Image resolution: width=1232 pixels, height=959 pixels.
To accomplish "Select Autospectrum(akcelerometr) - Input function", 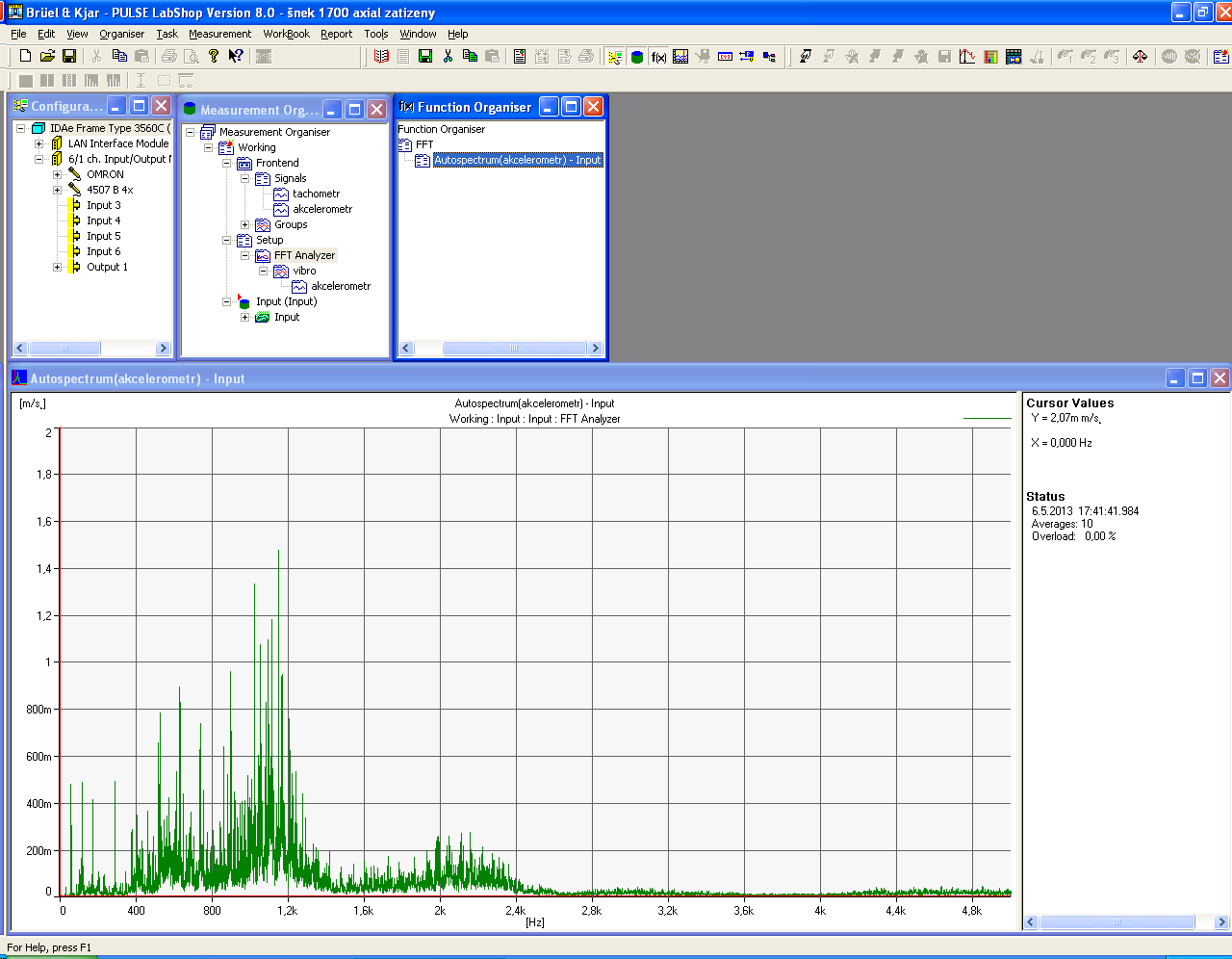I will [x=518, y=160].
